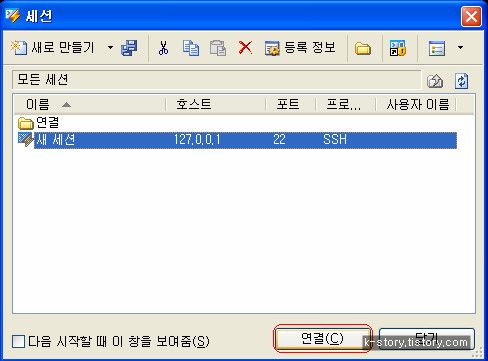Open the dropdown arrow beside 새로 만들기
This screenshot has width=488, height=361.
point(110,48)
